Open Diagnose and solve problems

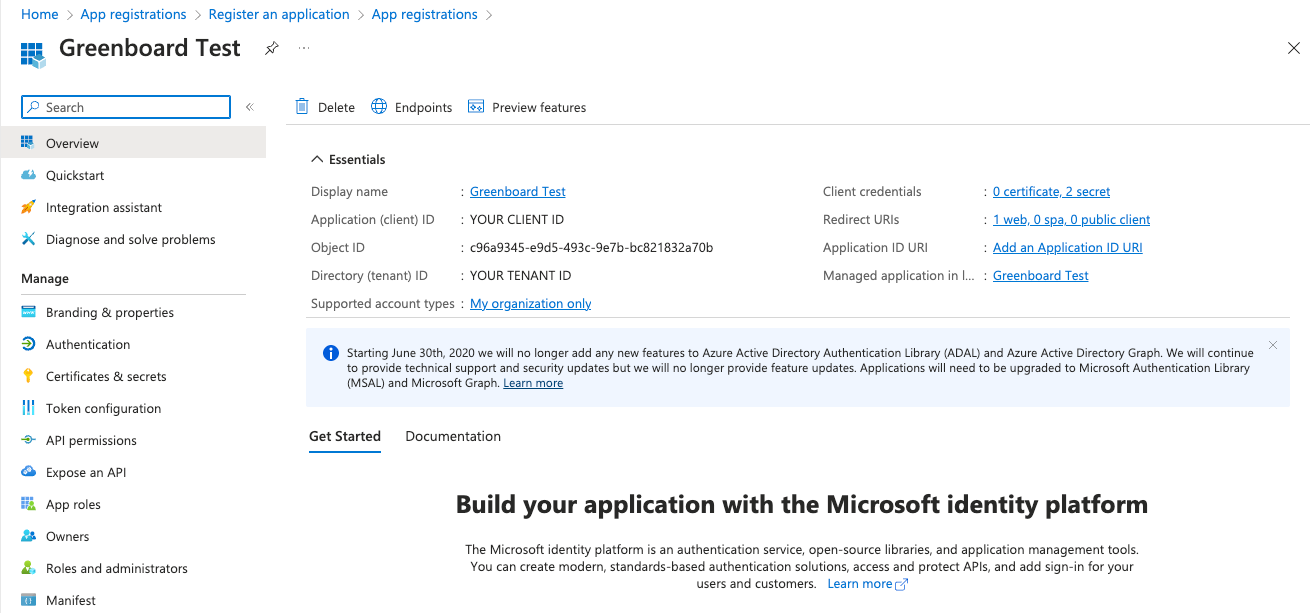tap(133, 239)
